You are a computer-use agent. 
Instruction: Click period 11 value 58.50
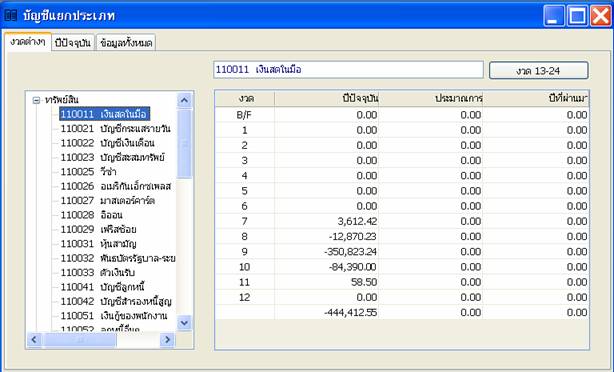pyautogui.click(x=364, y=282)
